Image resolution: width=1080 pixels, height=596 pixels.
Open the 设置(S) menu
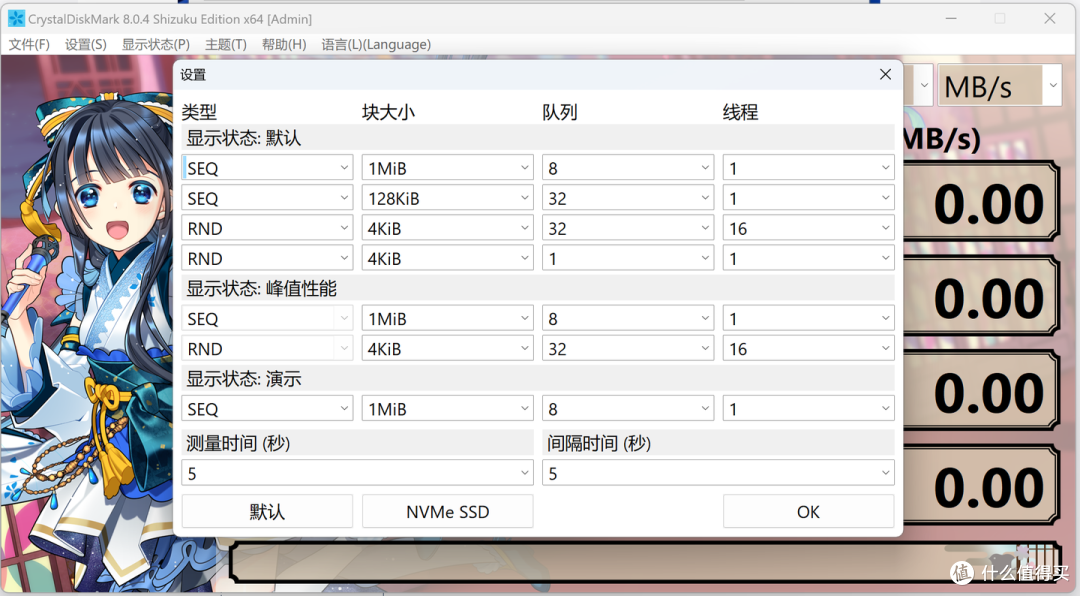click(85, 44)
